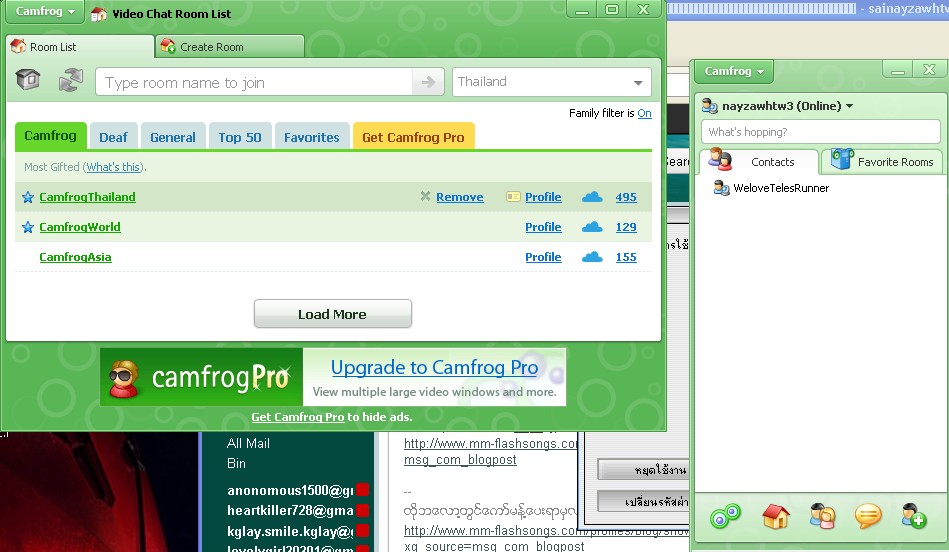Click Get Camfrog Pro to hide ads link
Screen dimensions: 949x552
coord(297,417)
